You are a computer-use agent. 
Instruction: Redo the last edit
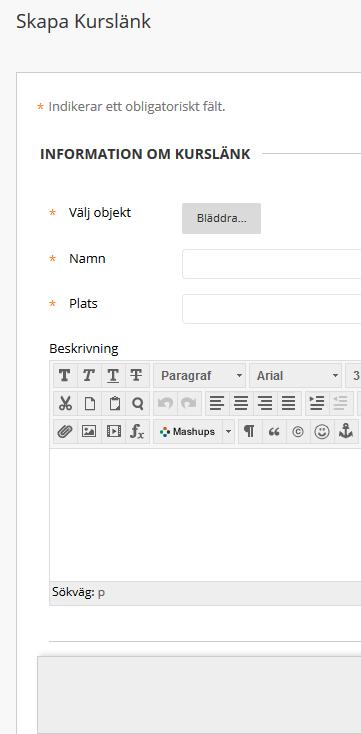click(189, 404)
